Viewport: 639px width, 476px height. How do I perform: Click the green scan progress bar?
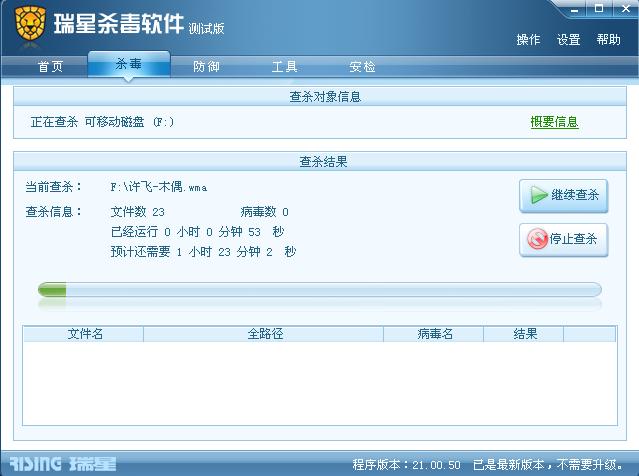320,290
